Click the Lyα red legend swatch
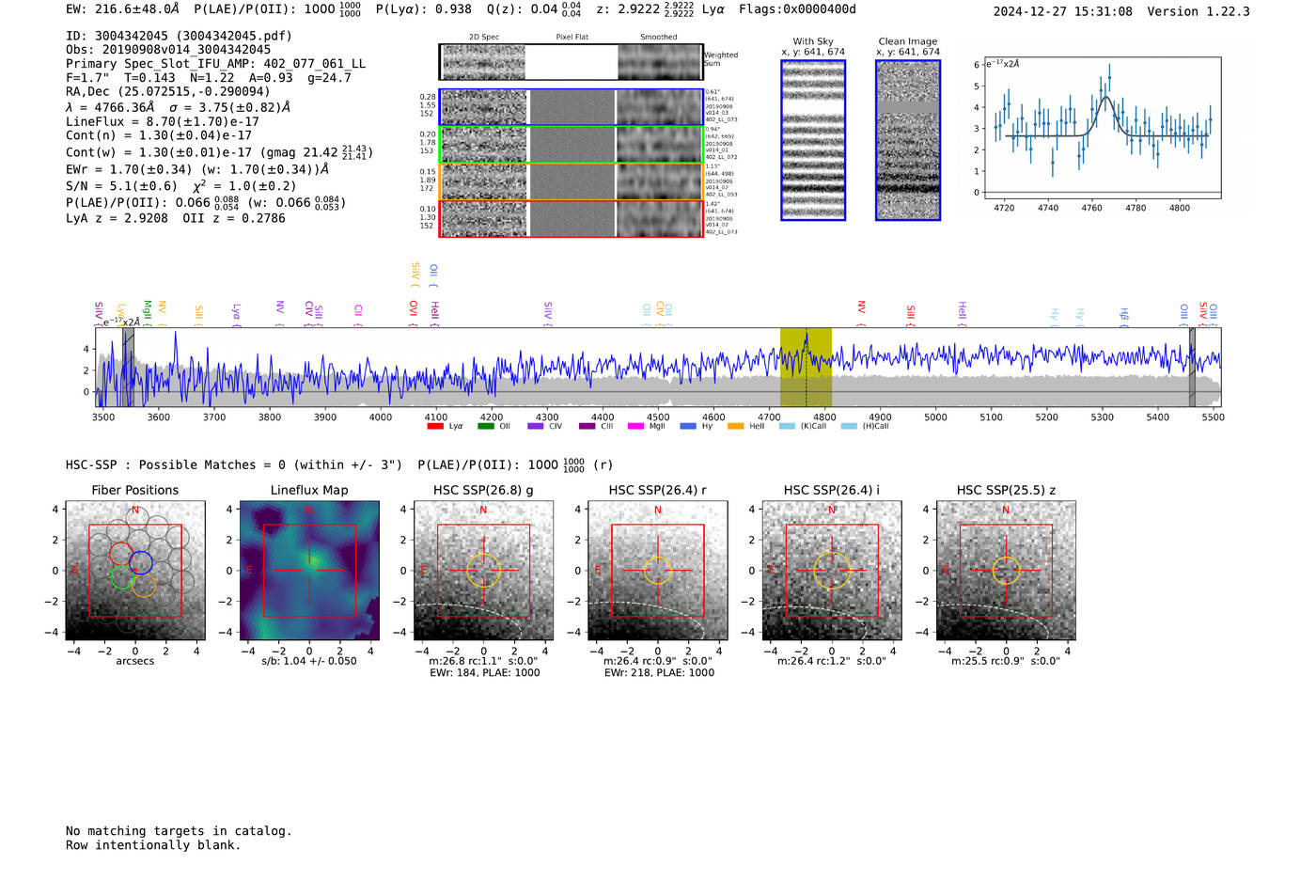 coord(435,426)
